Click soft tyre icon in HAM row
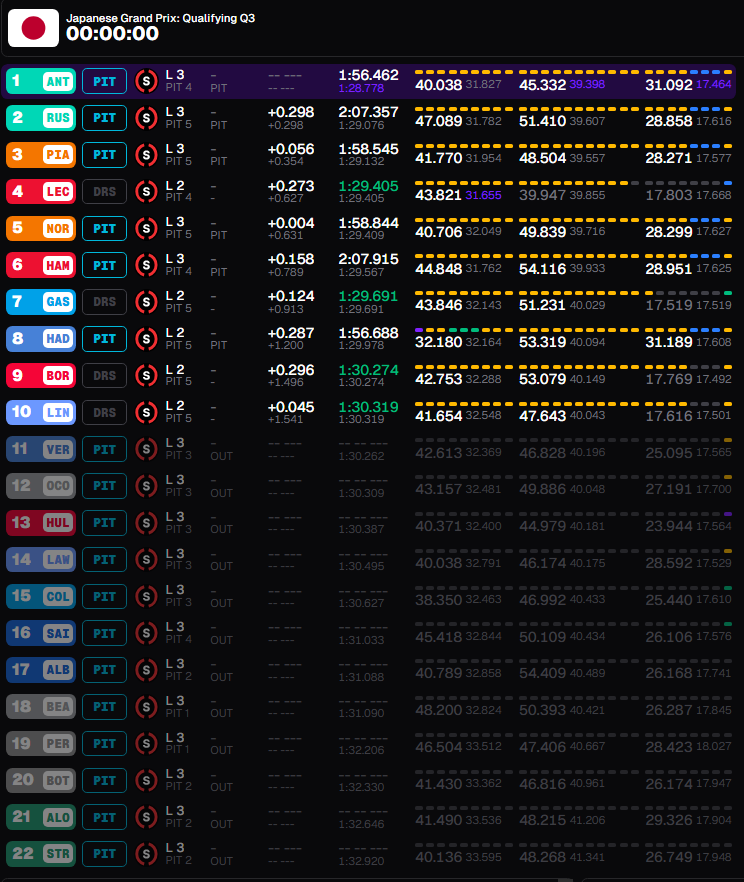The height and width of the screenshot is (882, 744). 146,266
